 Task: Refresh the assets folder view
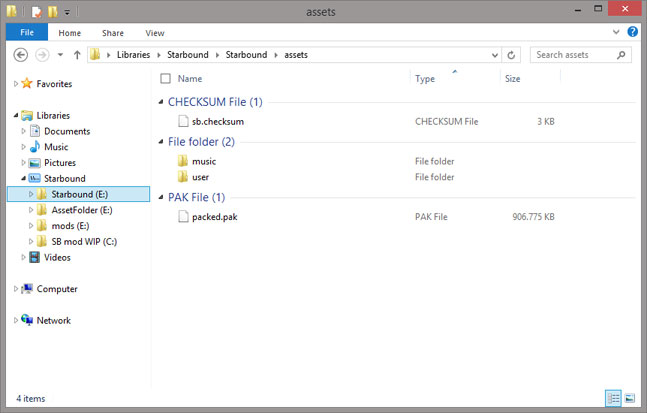pos(512,54)
